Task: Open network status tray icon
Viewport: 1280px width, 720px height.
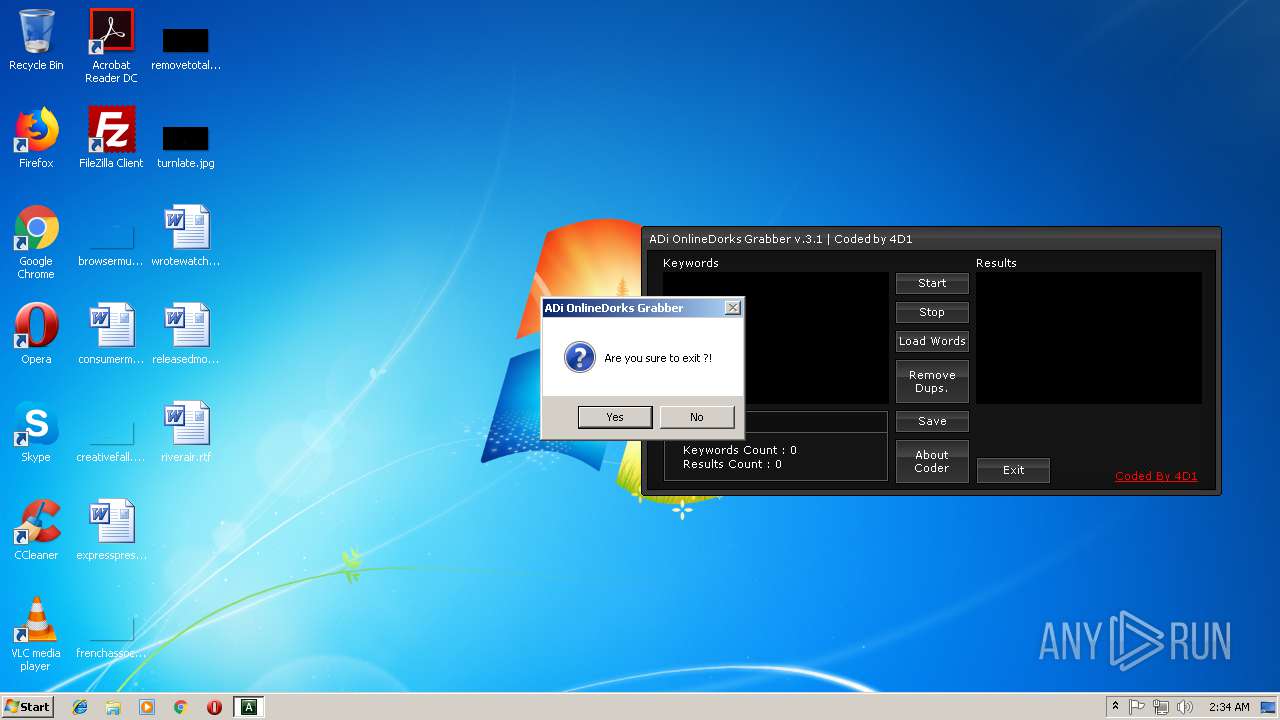Action: [x=1161, y=707]
